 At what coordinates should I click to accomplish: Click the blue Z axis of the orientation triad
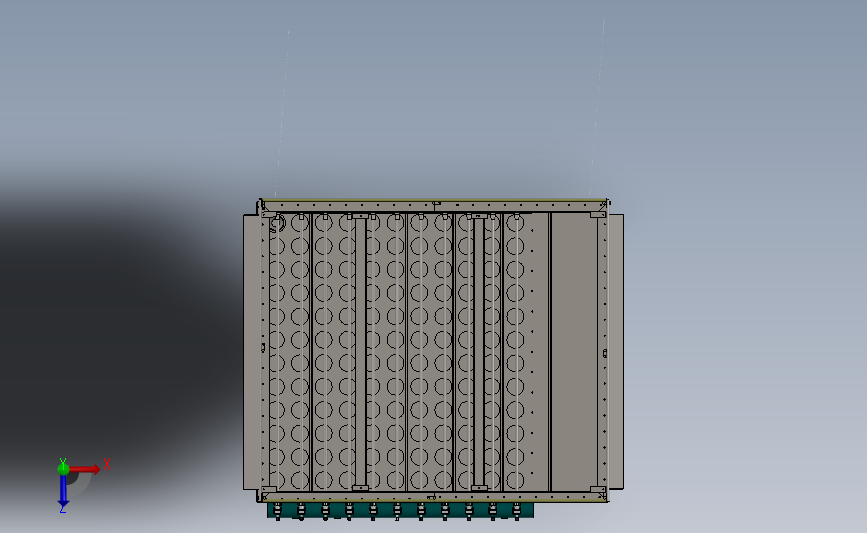[63, 492]
